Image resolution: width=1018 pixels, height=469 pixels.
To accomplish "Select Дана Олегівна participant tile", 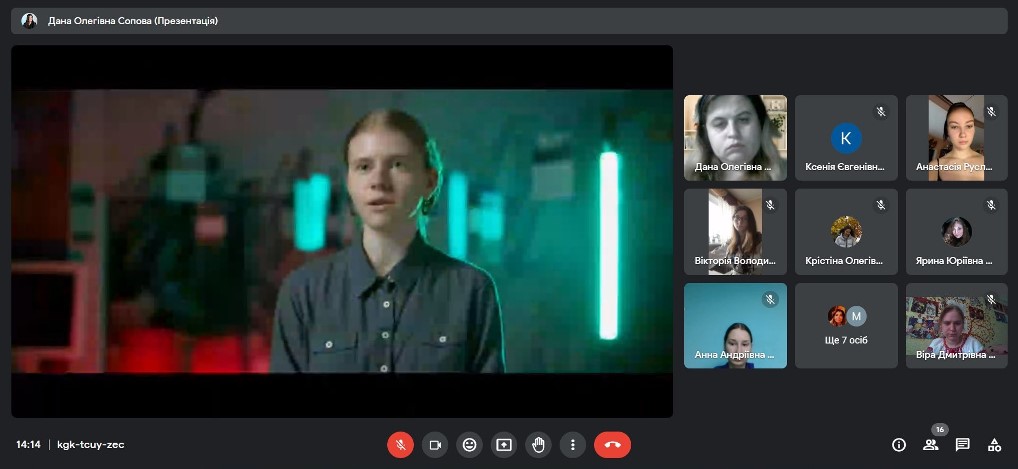I will [x=736, y=138].
